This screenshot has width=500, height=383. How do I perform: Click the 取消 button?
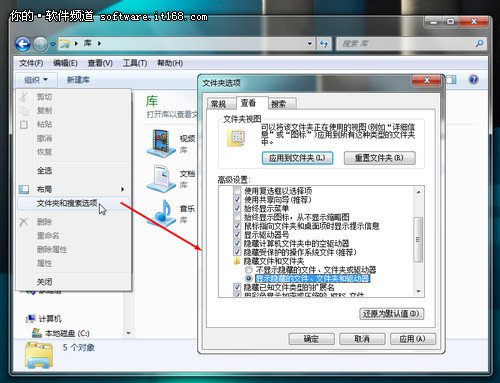point(362,339)
